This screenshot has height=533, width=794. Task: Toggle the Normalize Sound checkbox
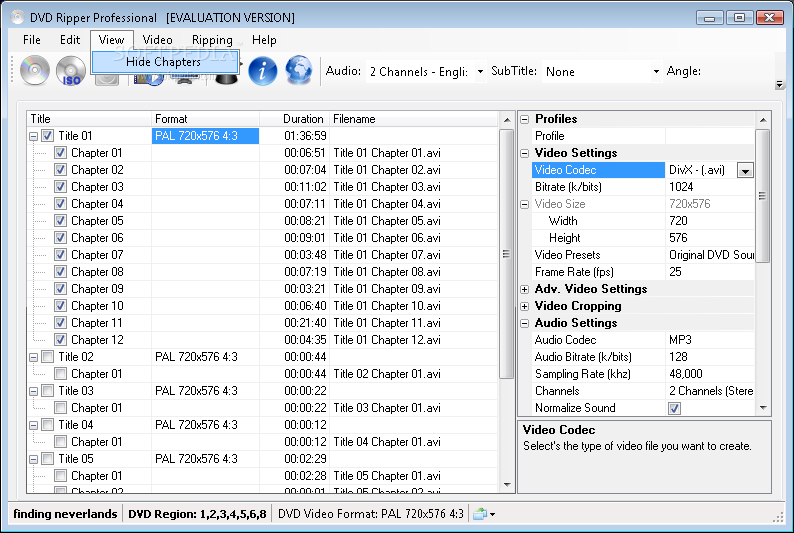674,408
